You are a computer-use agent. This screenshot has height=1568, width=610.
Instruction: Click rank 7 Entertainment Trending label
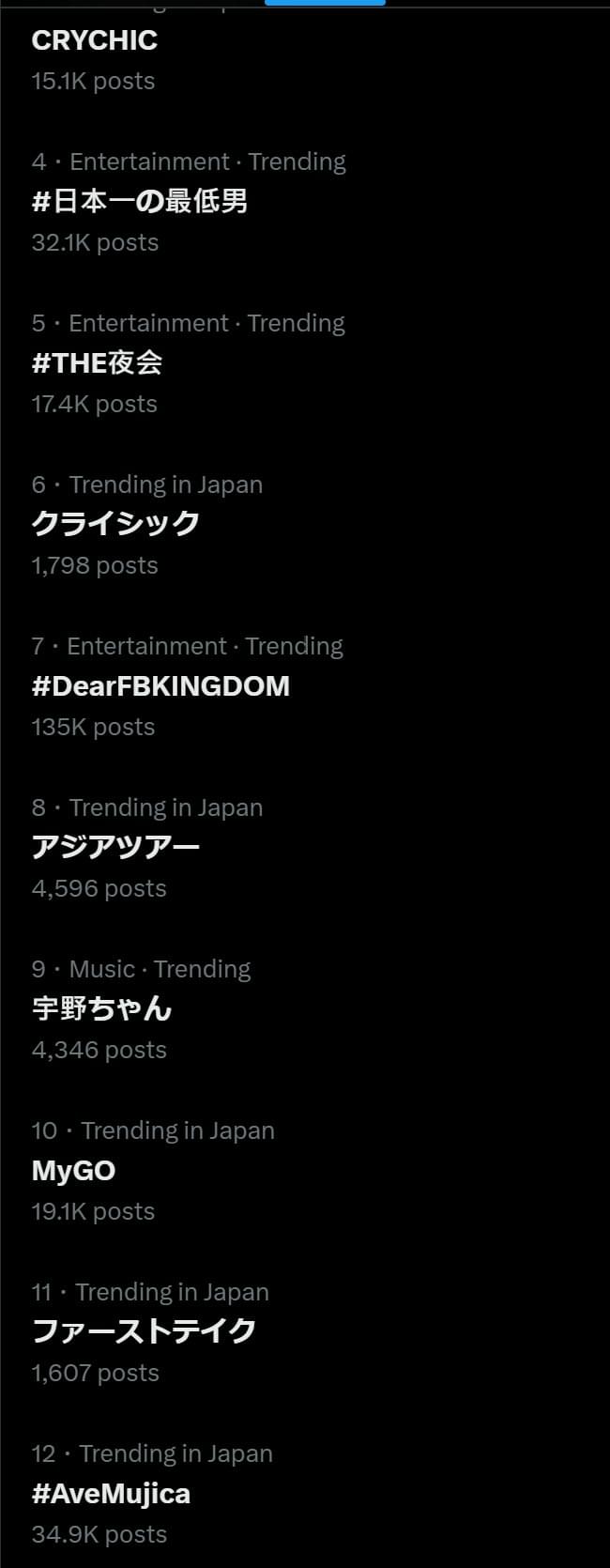pyautogui.click(x=187, y=646)
